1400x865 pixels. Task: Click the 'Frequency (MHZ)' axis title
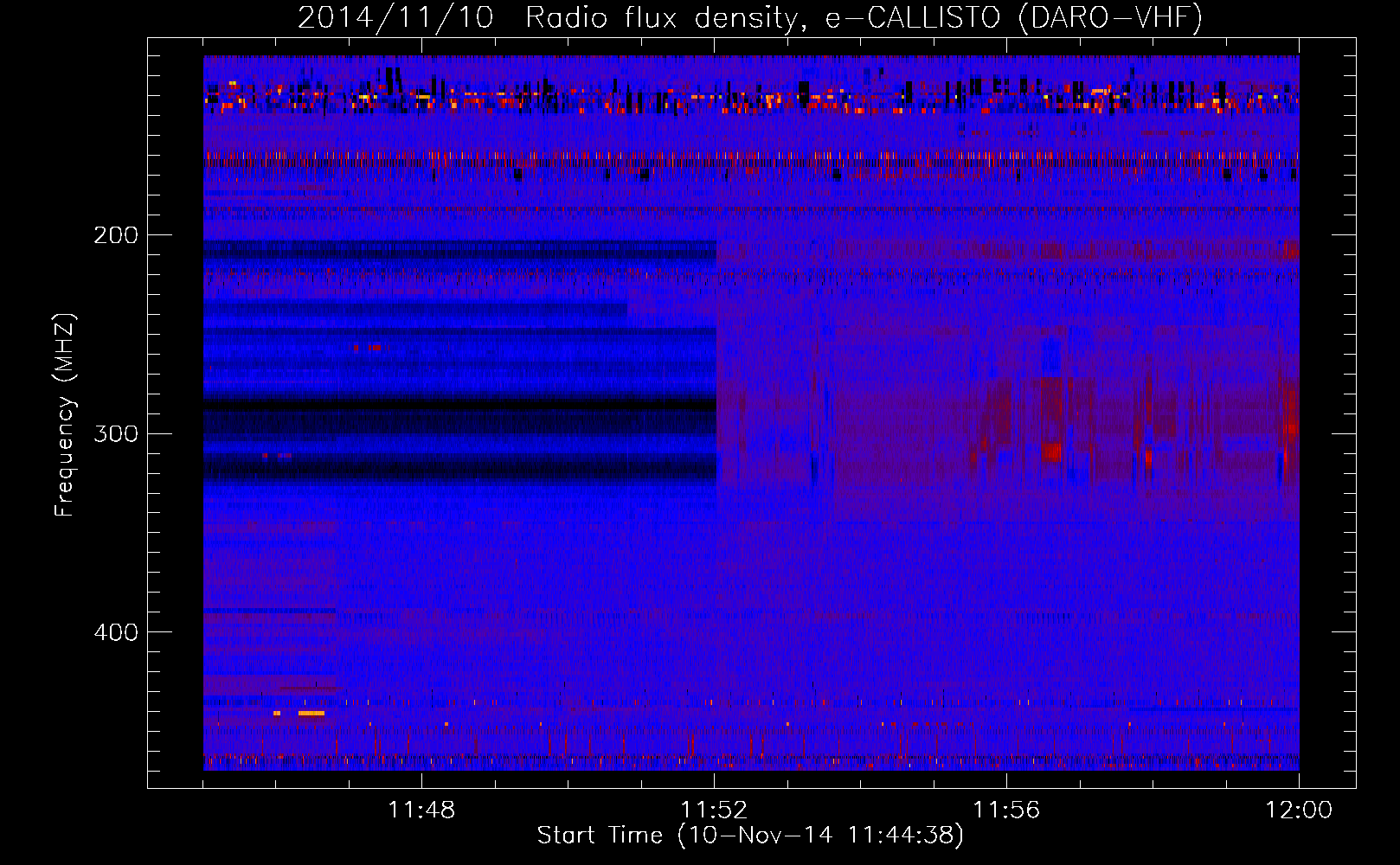[66, 414]
